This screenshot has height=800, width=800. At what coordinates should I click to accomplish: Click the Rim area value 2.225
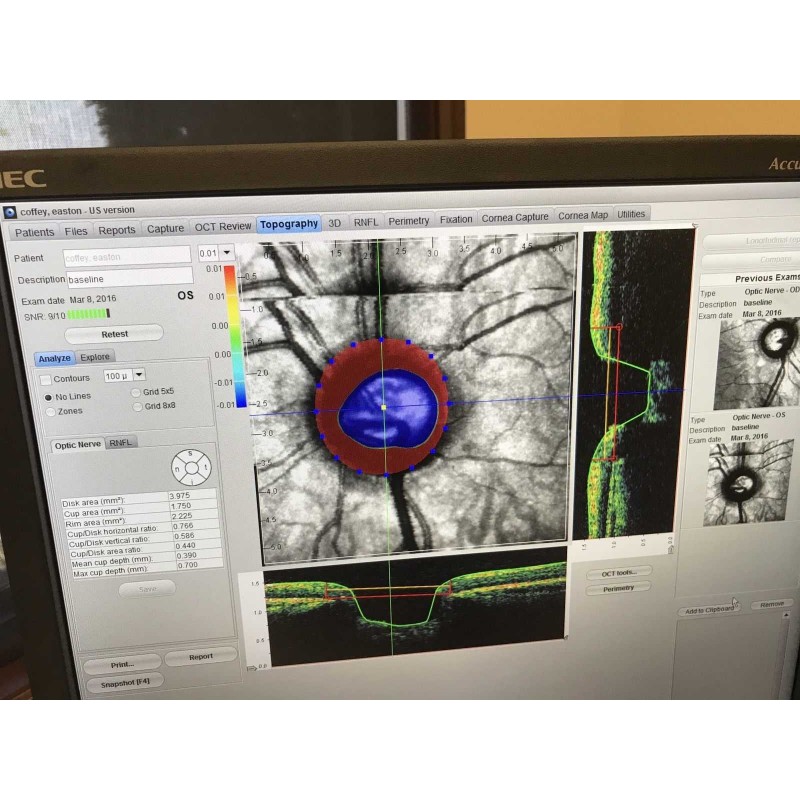[x=196, y=516]
